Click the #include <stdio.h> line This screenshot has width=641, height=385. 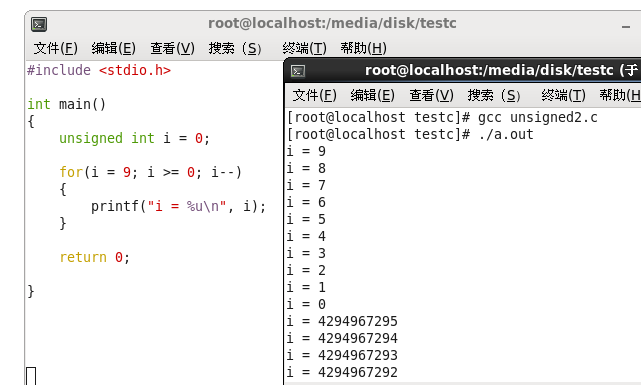click(x=99, y=70)
